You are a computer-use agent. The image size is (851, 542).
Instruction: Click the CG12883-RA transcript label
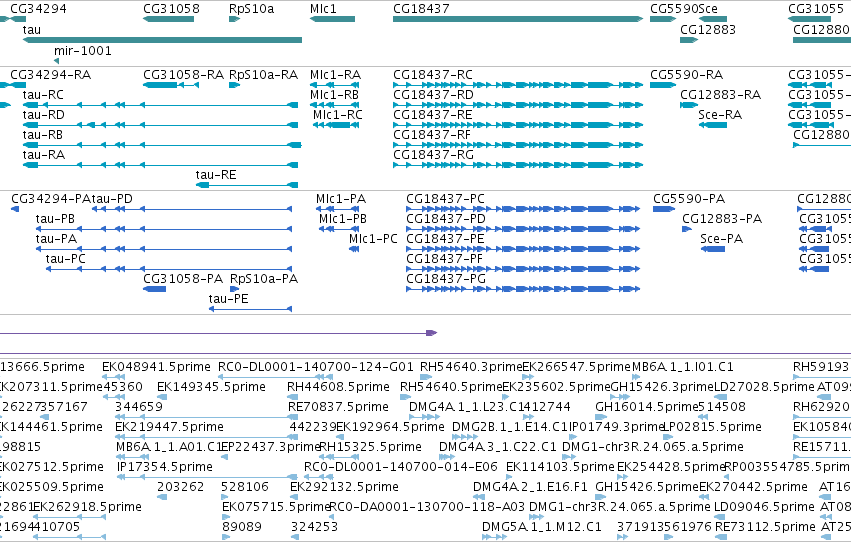pyautogui.click(x=720, y=94)
